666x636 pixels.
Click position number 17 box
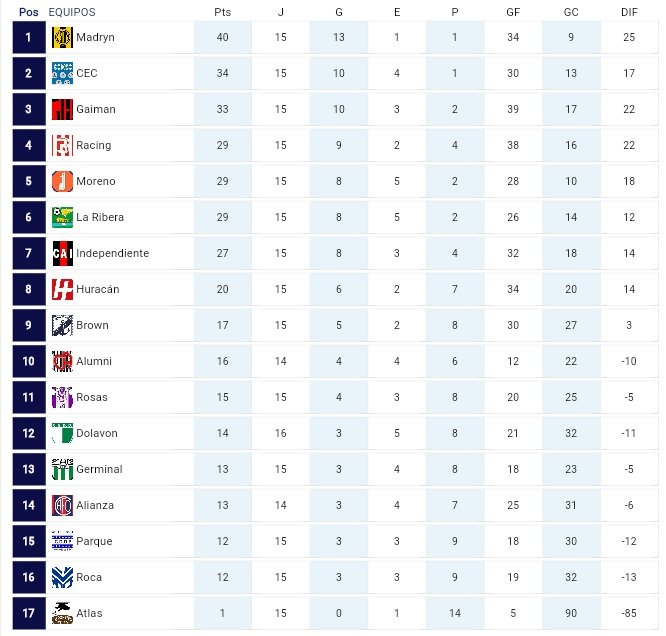tap(29, 613)
